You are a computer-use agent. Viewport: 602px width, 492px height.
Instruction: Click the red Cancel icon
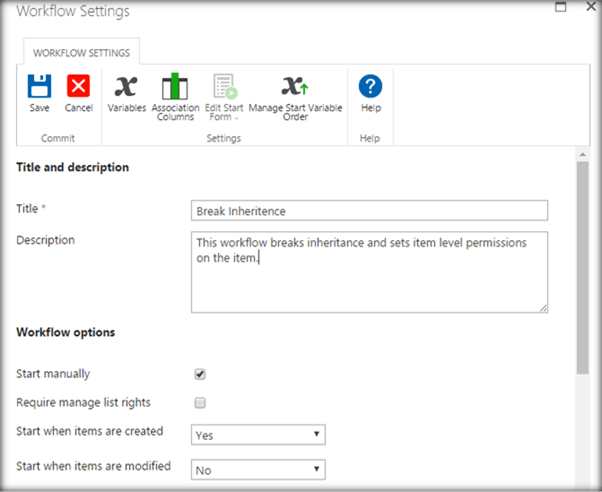coord(78,87)
